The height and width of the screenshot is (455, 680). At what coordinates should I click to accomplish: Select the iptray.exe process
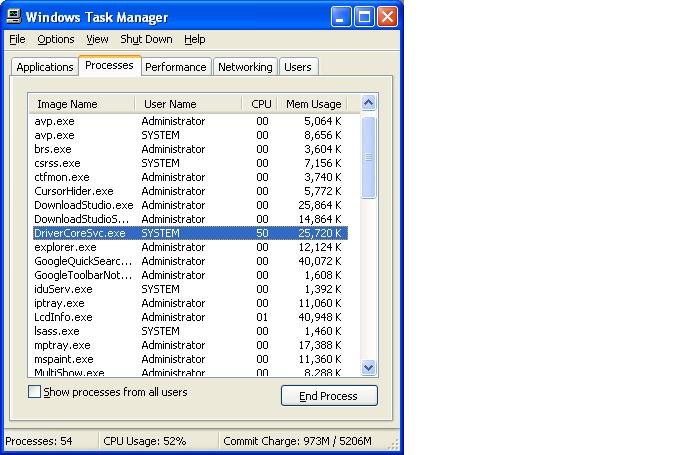click(x=190, y=303)
